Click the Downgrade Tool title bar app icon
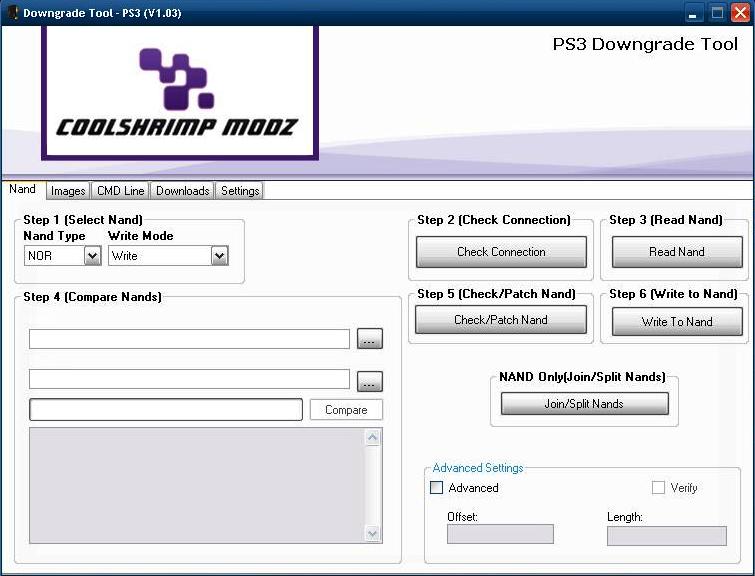The height and width of the screenshot is (576, 755). coord(12,12)
